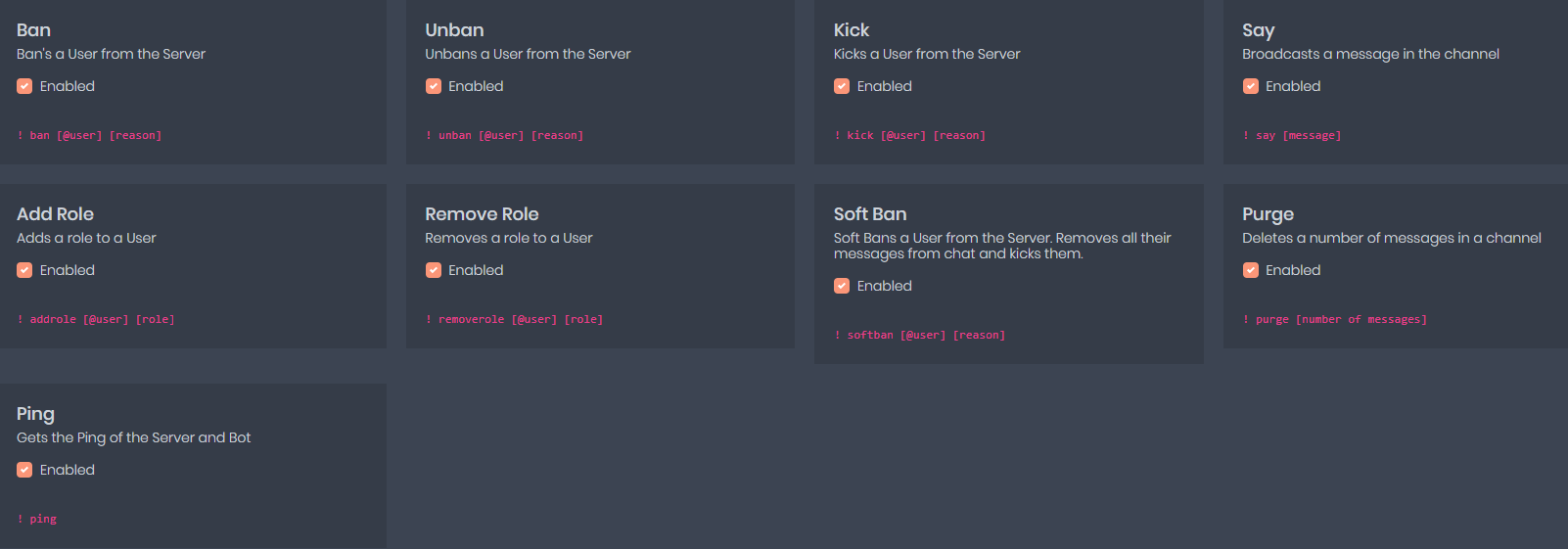The width and height of the screenshot is (1568, 549).
Task: Turn off the Say command checkbox
Action: coord(1251,86)
